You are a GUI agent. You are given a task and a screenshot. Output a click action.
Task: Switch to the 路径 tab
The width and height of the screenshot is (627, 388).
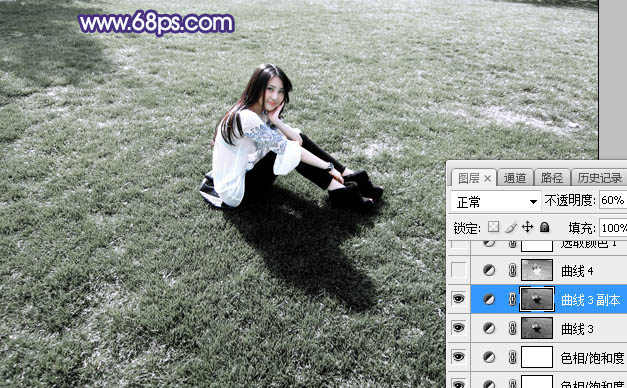pyautogui.click(x=552, y=178)
